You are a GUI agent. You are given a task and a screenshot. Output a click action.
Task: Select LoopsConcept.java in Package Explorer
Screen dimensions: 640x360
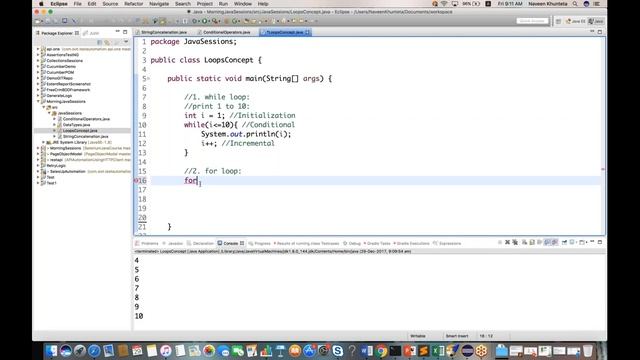(x=80, y=131)
